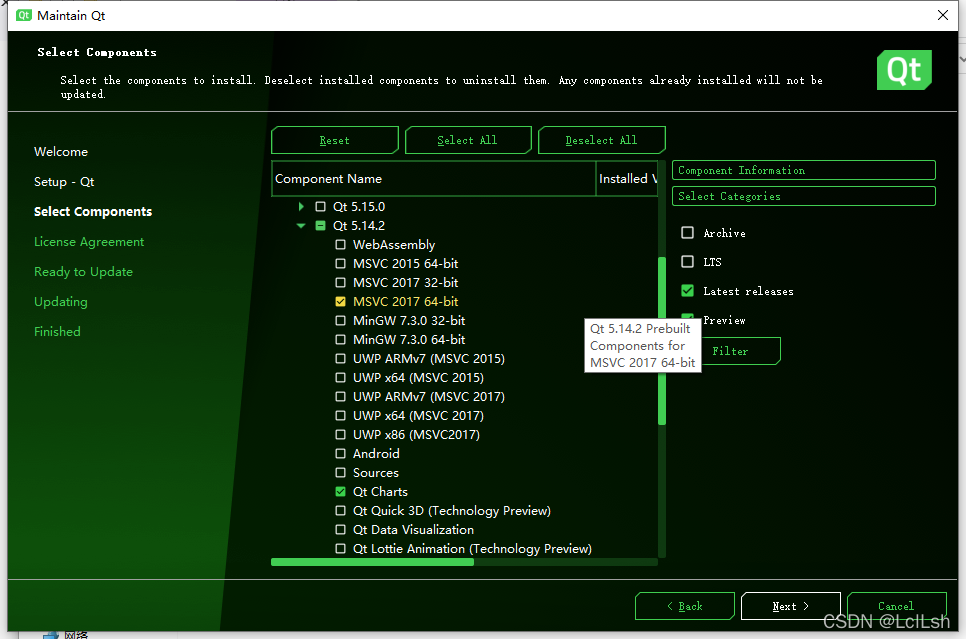Screen dimensions: 966x639
Task: Disable the Latest releases filter
Action: [x=688, y=290]
